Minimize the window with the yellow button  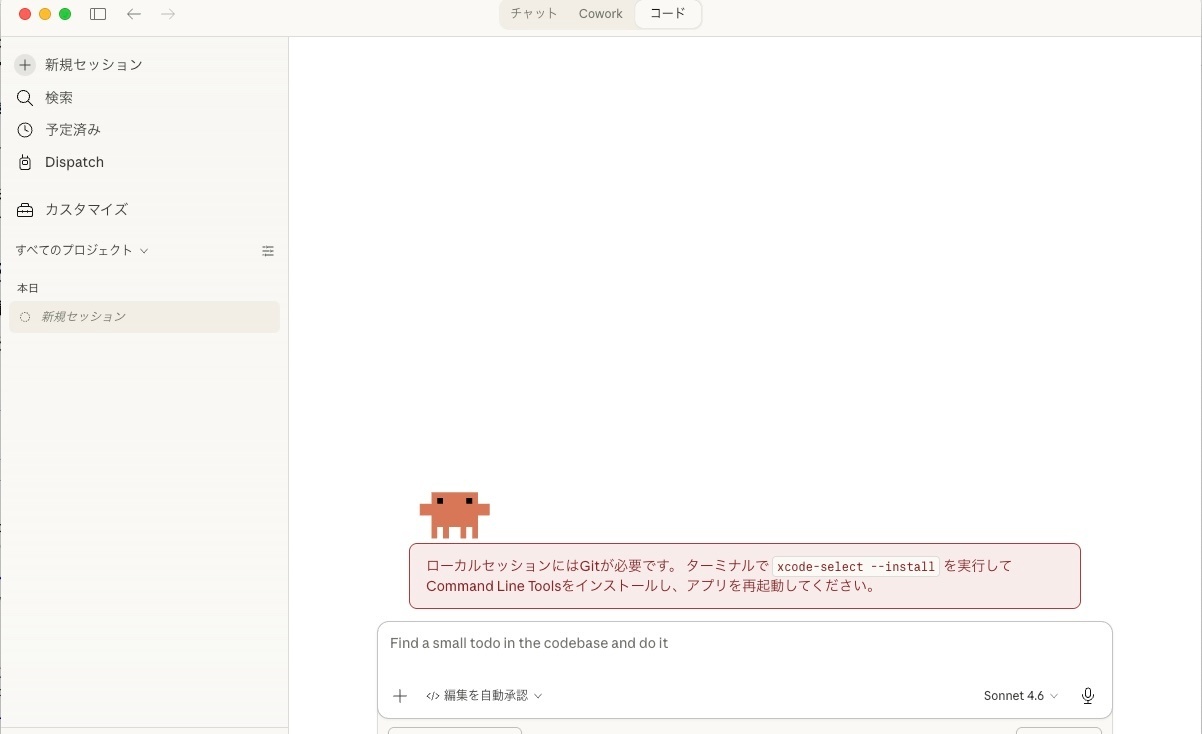click(x=45, y=14)
